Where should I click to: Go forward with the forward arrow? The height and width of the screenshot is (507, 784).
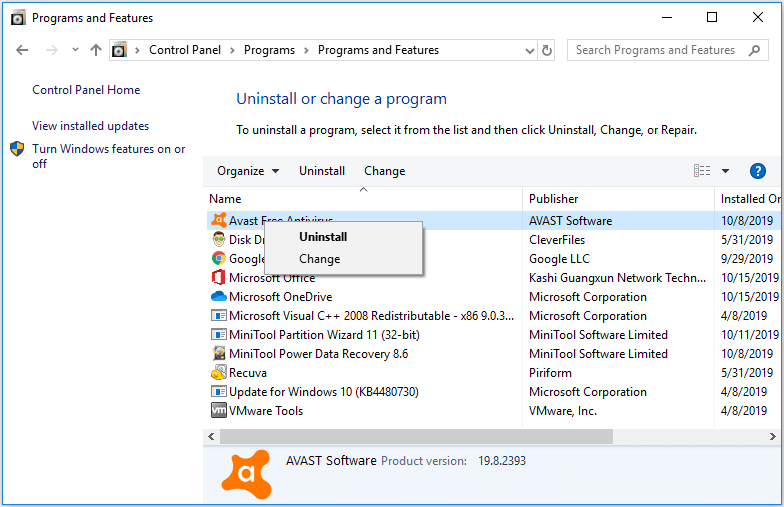click(52, 50)
